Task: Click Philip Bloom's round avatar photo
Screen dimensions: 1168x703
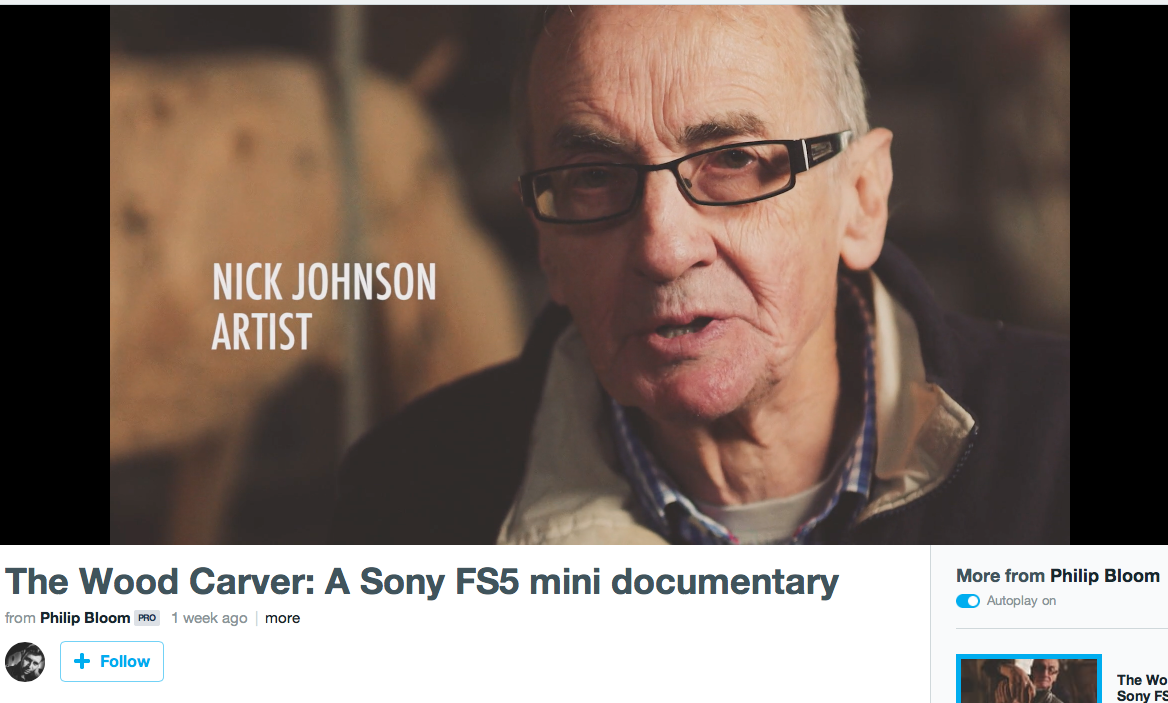Action: pyautogui.click(x=25, y=661)
